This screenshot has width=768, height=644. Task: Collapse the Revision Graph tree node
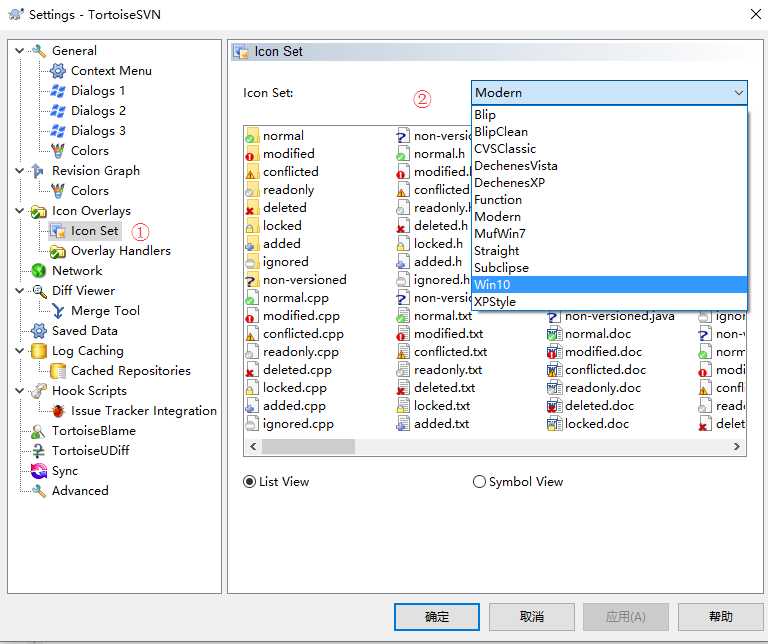coord(20,170)
